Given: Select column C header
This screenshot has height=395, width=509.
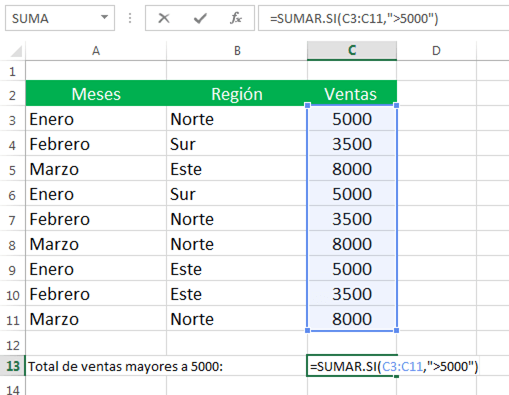Looking at the screenshot, I should coord(352,51).
